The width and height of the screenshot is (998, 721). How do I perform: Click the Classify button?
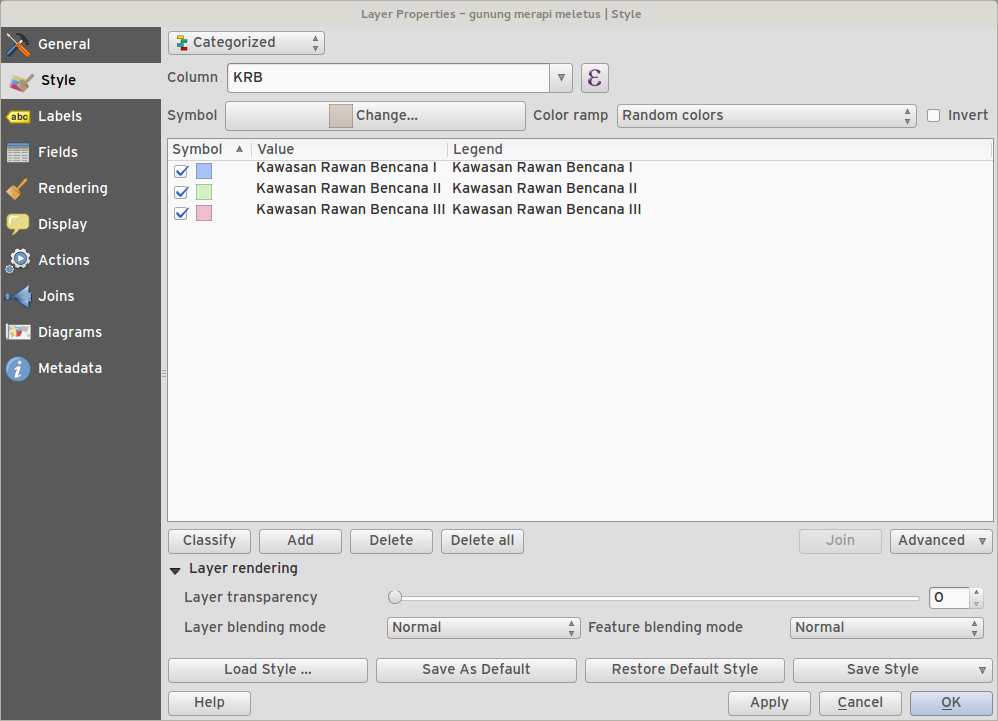pyautogui.click(x=209, y=541)
